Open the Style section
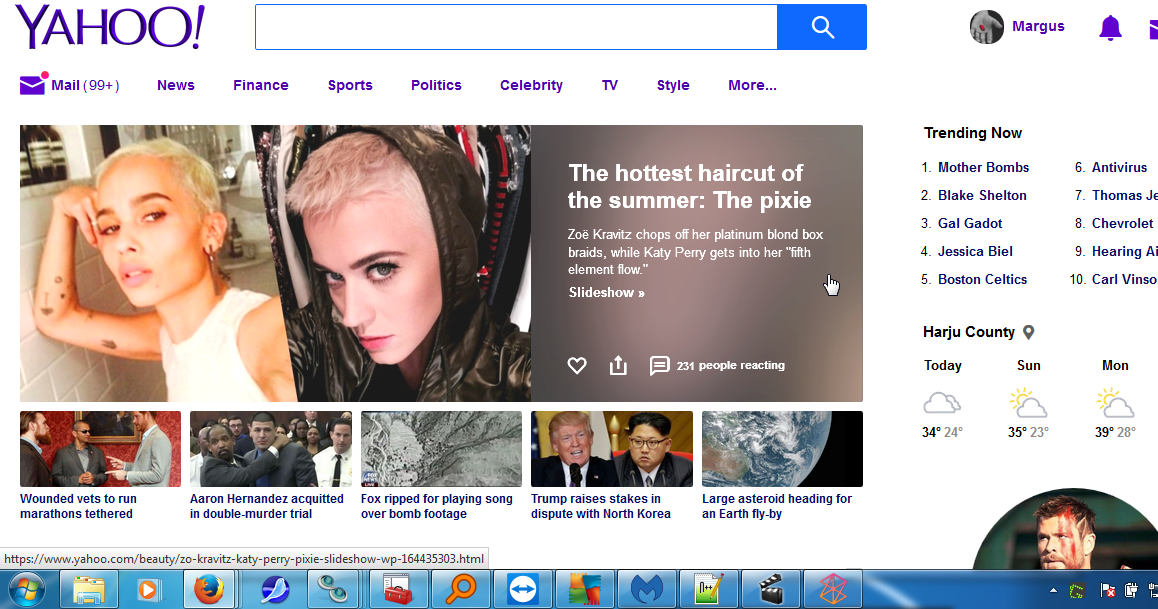This screenshot has height=609, width=1158. click(673, 85)
